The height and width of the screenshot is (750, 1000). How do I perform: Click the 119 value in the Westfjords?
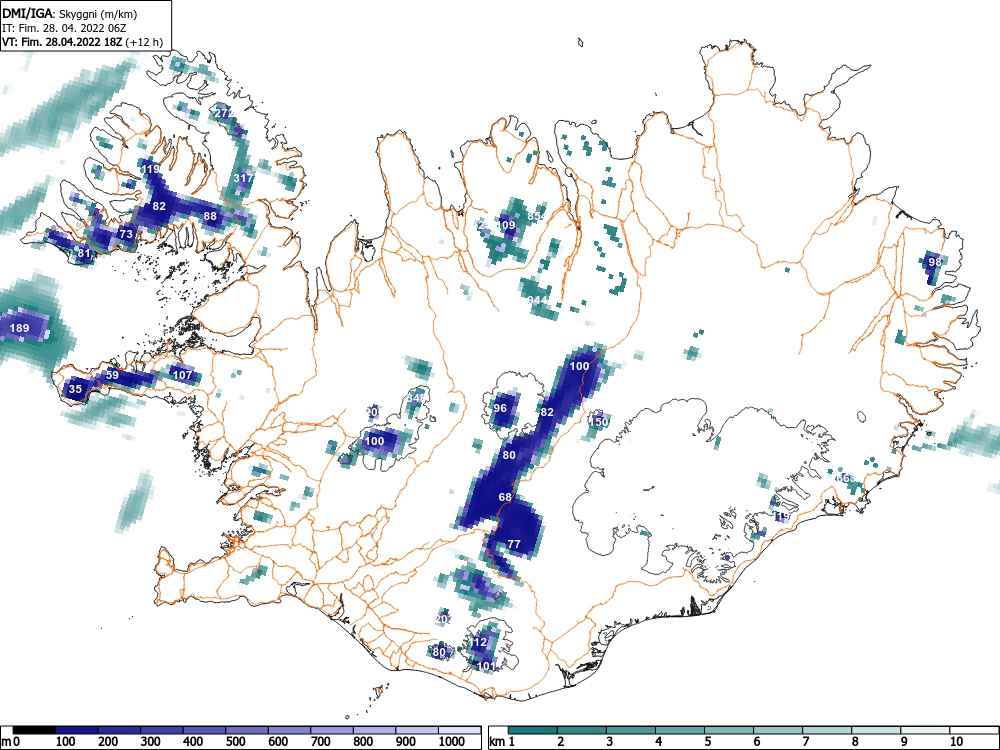tap(151, 169)
